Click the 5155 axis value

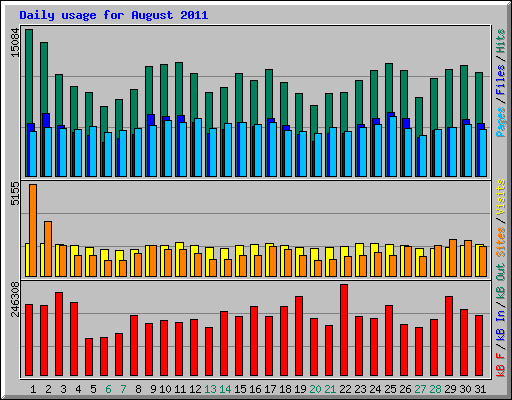pyautogui.click(x=15, y=193)
